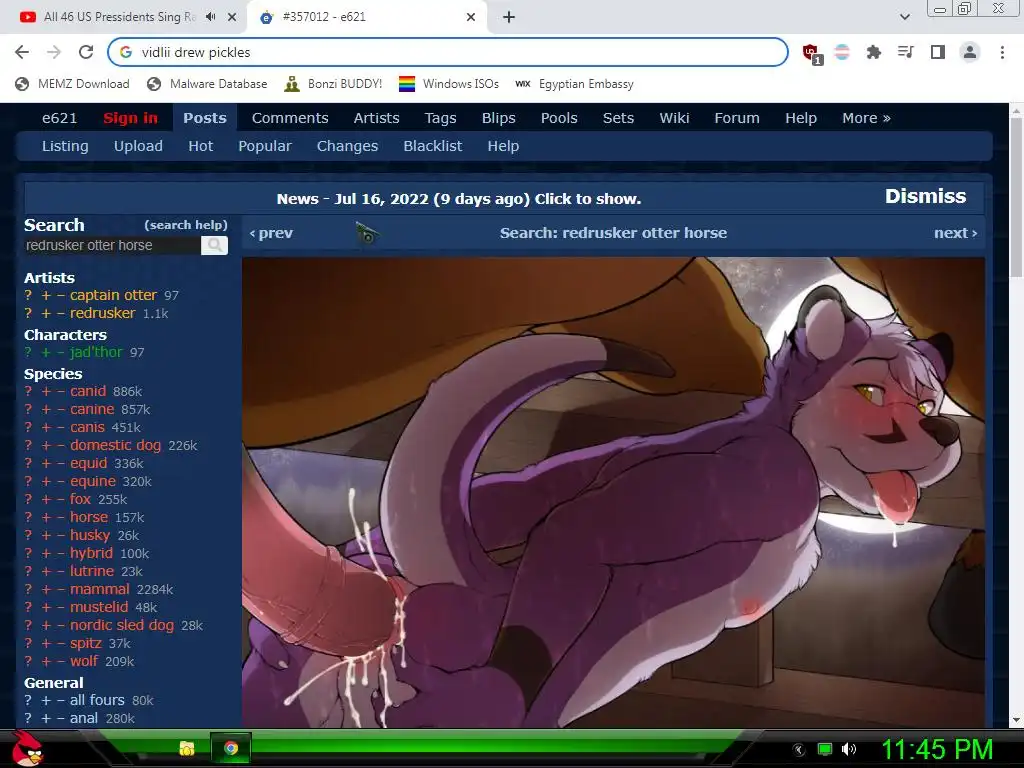This screenshot has height=768, width=1024.
Task: Open the Forum menu item
Action: coord(737,118)
